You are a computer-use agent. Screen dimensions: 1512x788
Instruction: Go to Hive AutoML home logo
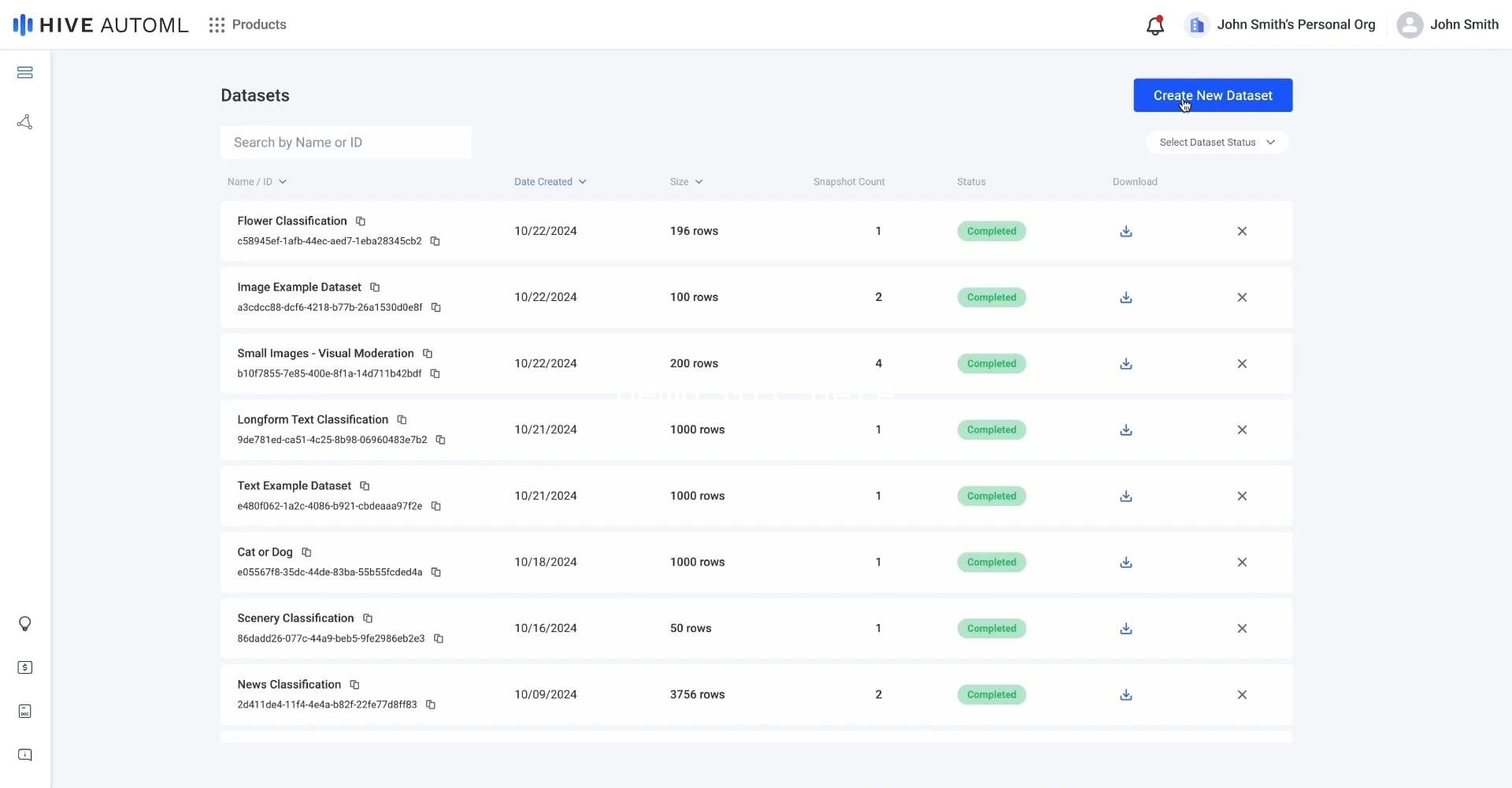point(101,25)
